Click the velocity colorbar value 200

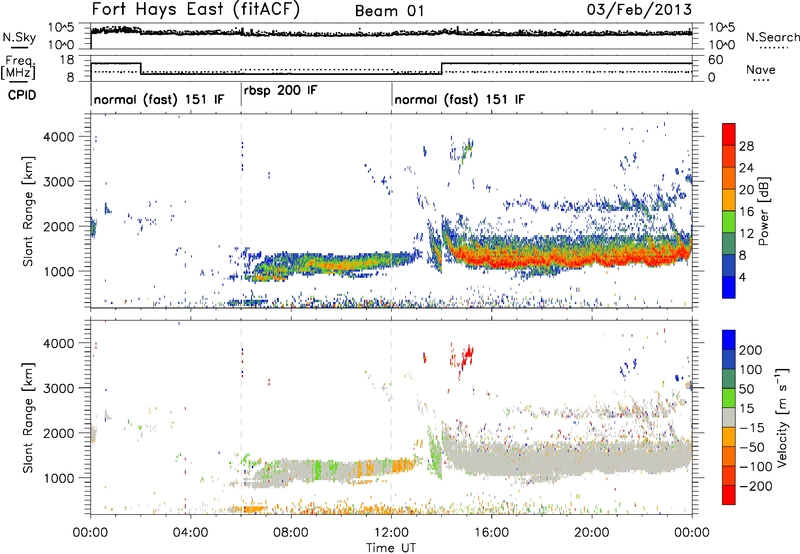click(751, 350)
